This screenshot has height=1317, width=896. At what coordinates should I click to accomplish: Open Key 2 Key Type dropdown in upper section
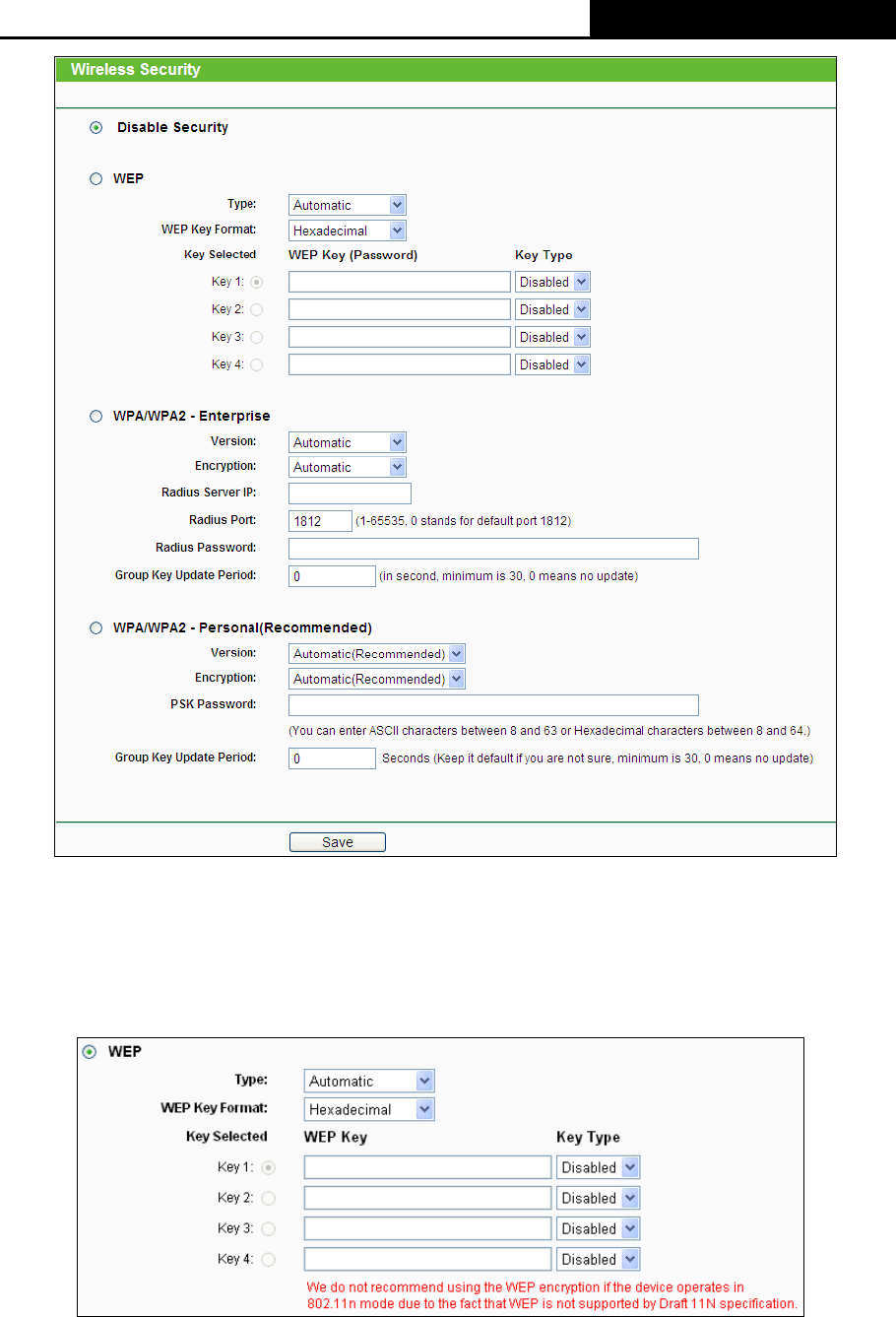pos(552,309)
